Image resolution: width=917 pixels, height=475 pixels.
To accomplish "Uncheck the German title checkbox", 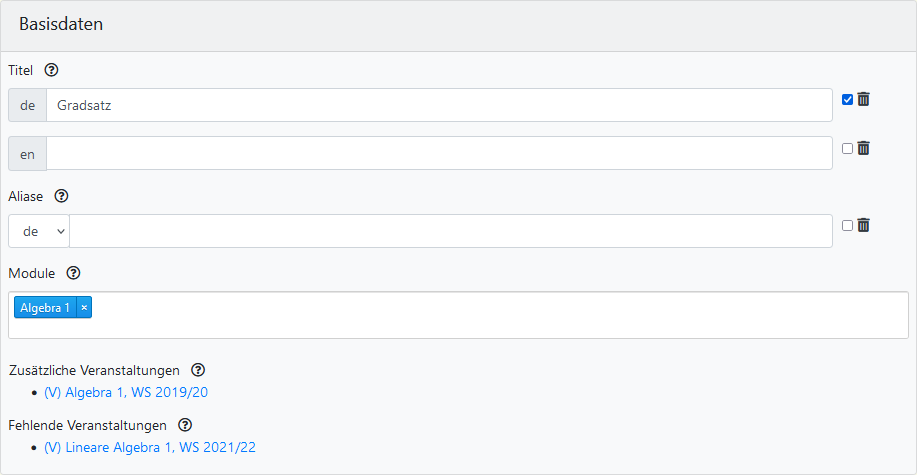I will (x=848, y=99).
